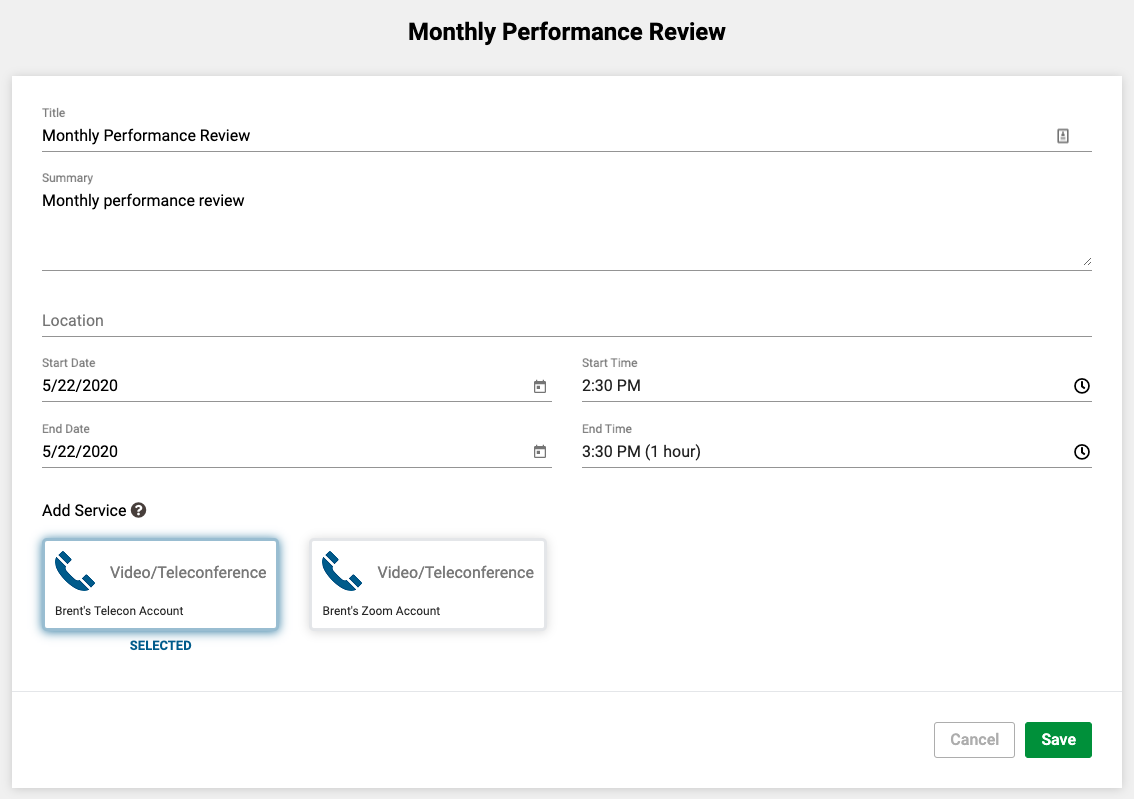Click the Summary textarea resize handle
Image resolution: width=1134 pixels, height=799 pixels.
point(1087,261)
